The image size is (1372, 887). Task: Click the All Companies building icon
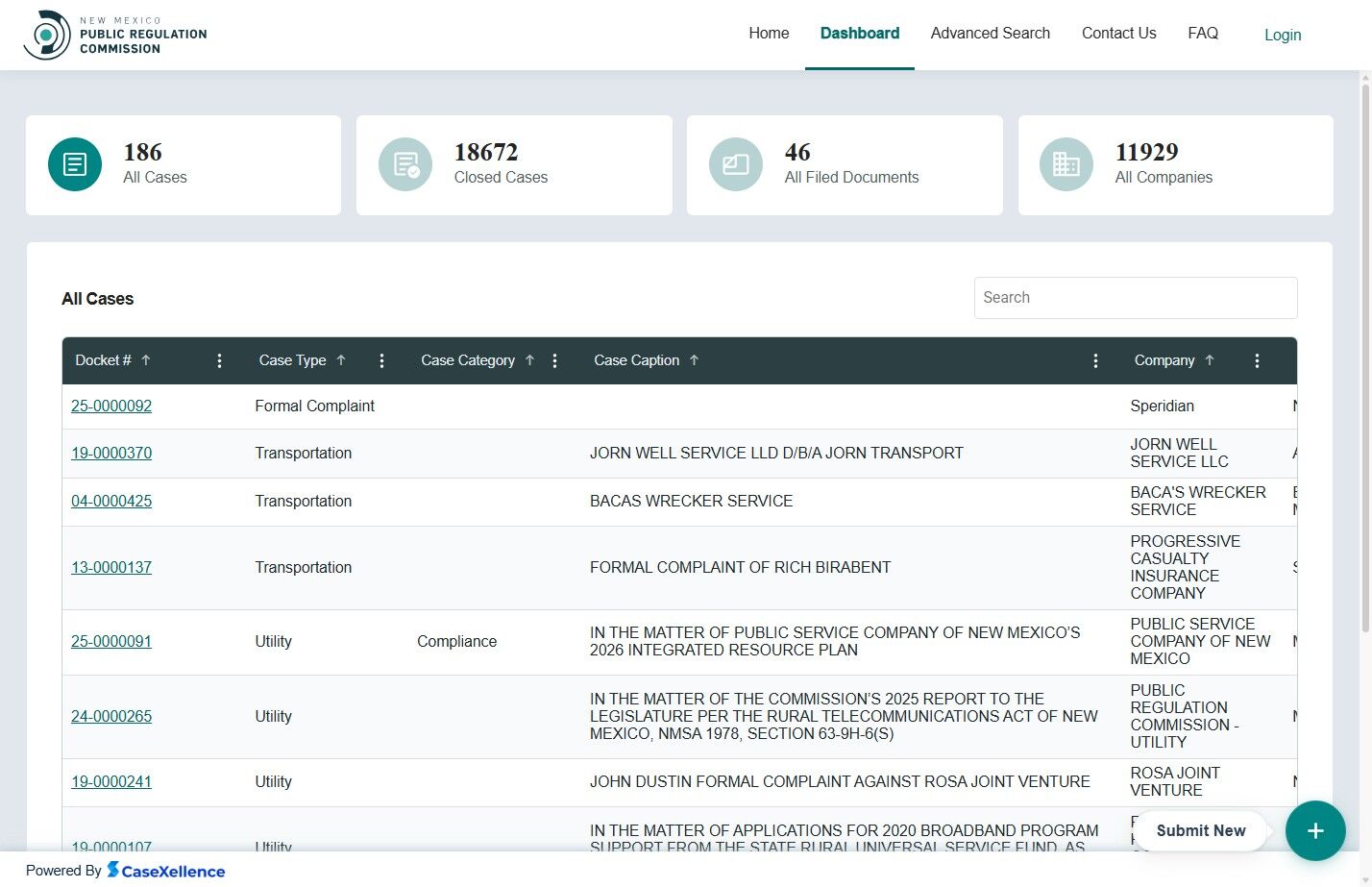[x=1066, y=164]
